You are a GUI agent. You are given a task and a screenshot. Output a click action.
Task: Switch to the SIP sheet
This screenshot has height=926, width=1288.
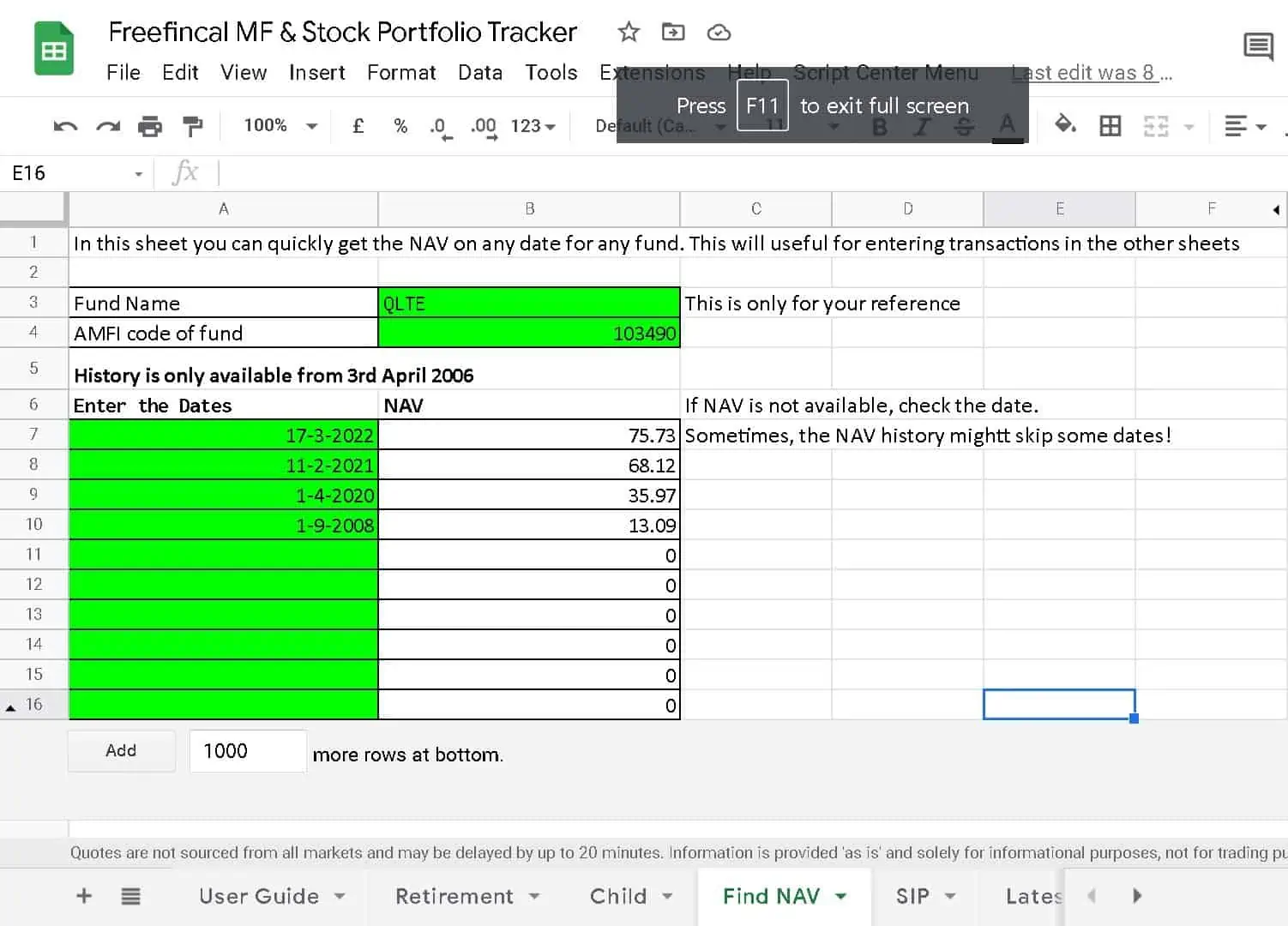tap(912, 896)
